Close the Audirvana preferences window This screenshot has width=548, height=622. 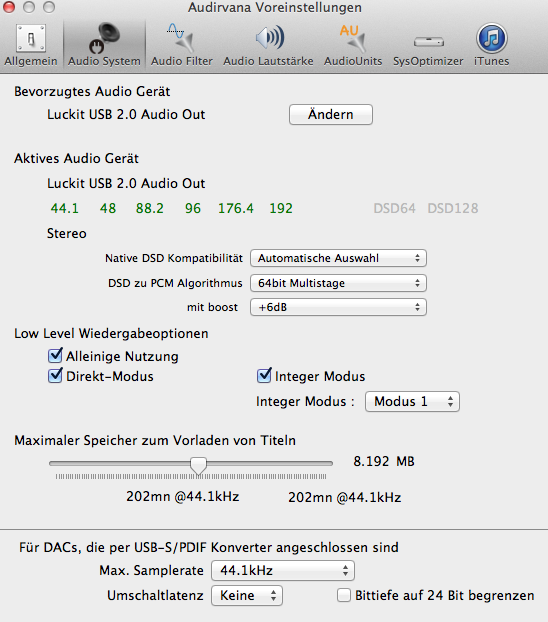click(x=9, y=7)
